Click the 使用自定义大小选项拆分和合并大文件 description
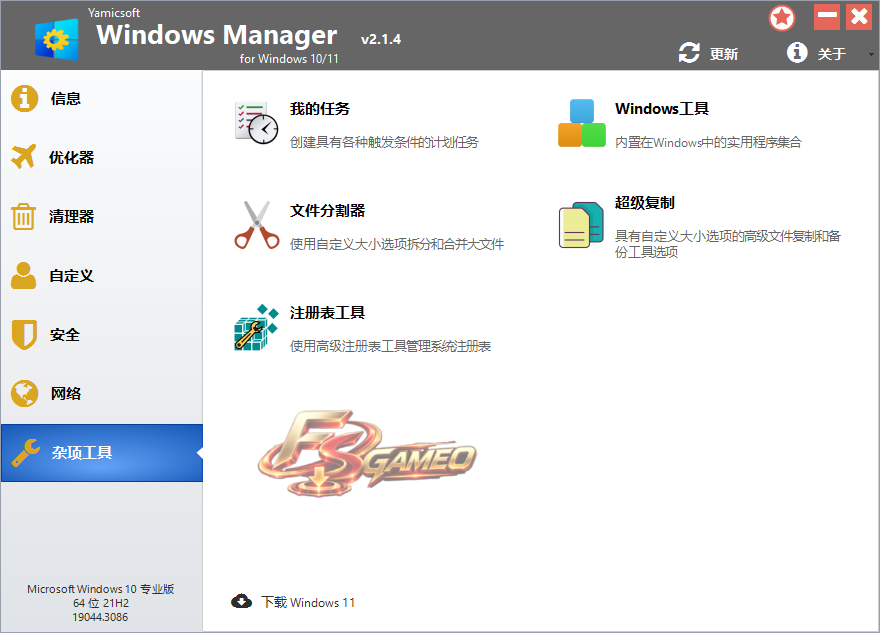 [x=397, y=244]
